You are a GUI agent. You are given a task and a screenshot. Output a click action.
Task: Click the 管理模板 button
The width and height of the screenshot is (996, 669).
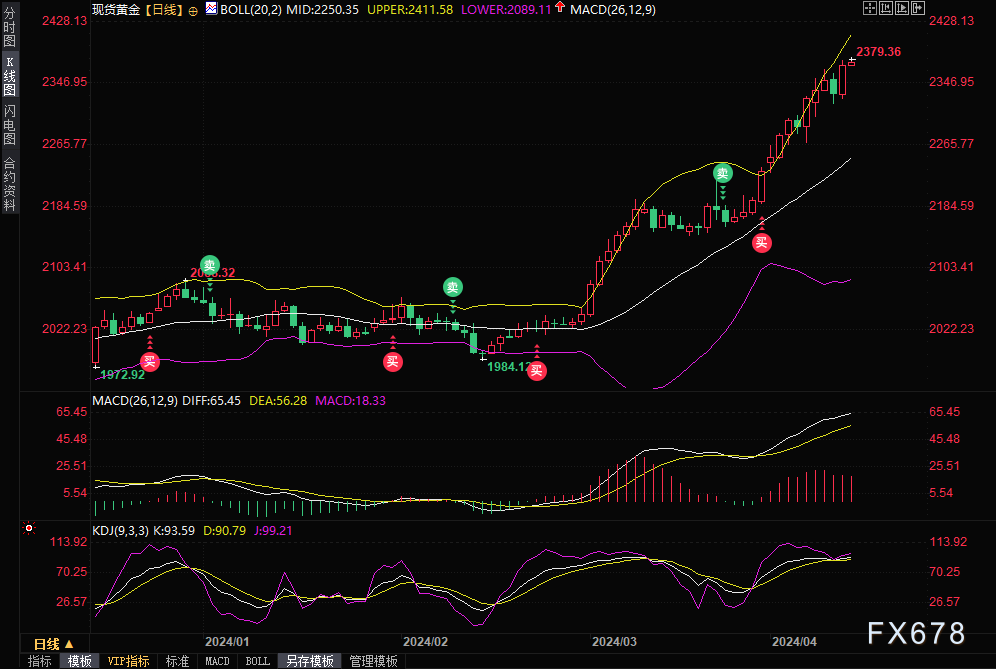click(x=373, y=661)
